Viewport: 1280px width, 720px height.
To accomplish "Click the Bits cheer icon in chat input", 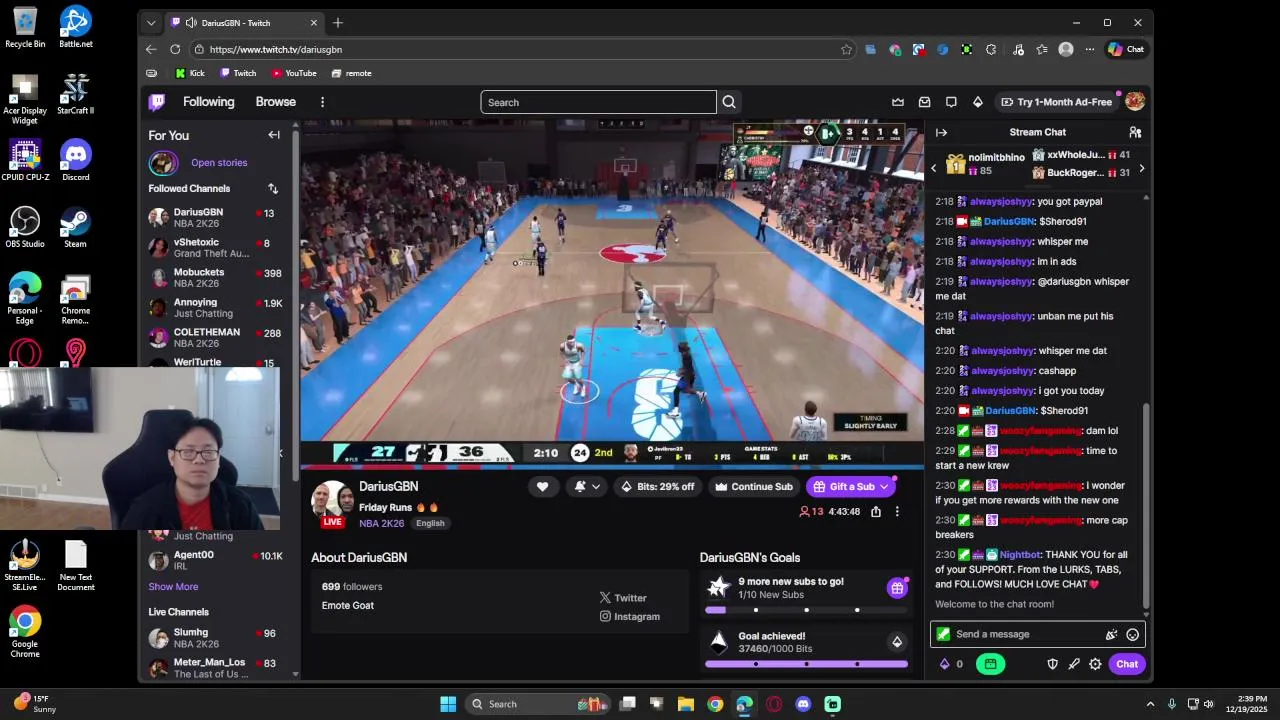I will [x=1111, y=634].
